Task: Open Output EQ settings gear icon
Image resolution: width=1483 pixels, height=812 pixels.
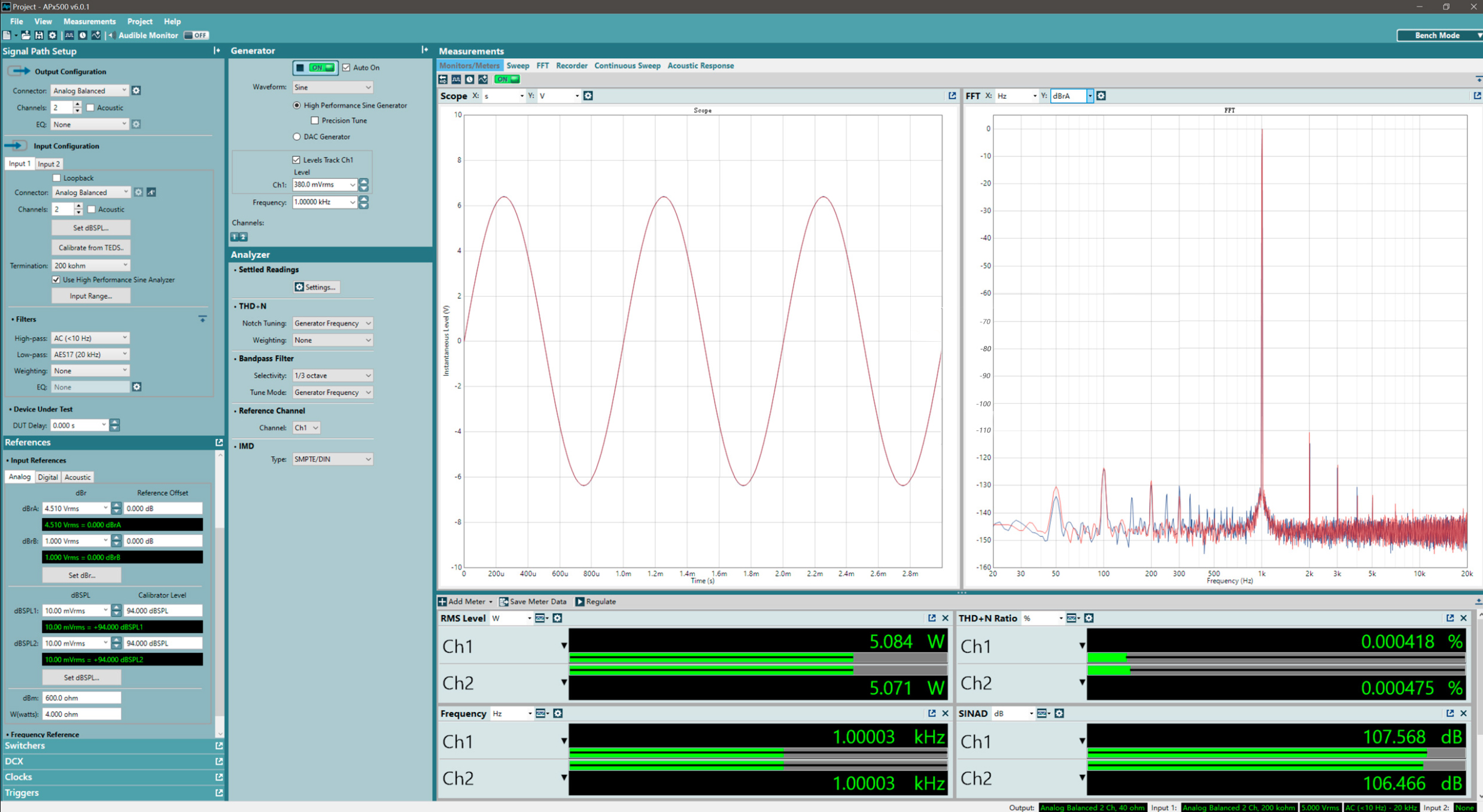Action: [136, 124]
